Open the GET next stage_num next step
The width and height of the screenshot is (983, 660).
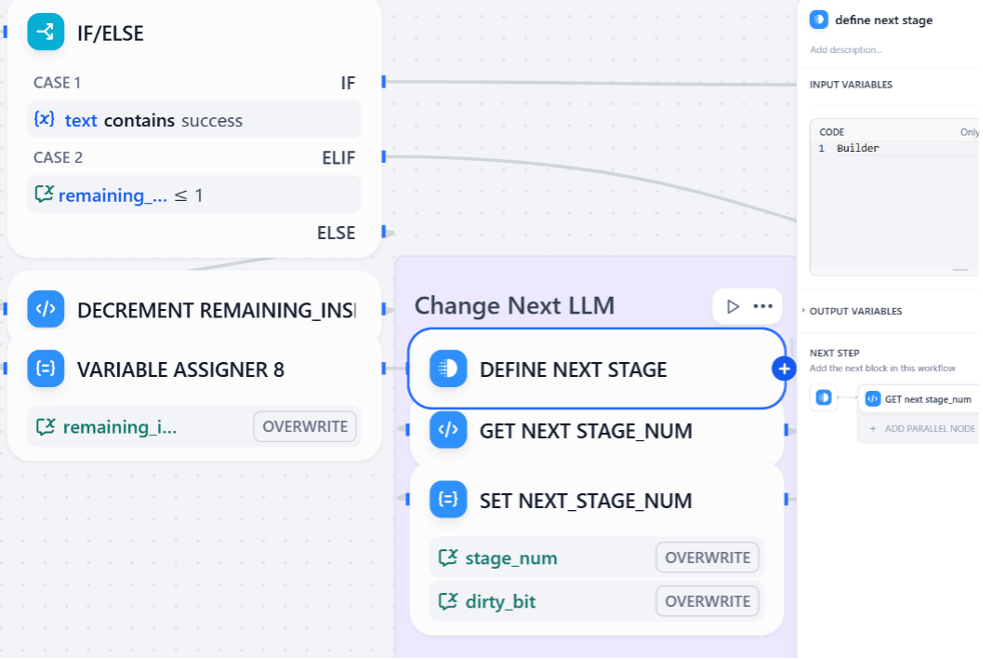coord(918,399)
